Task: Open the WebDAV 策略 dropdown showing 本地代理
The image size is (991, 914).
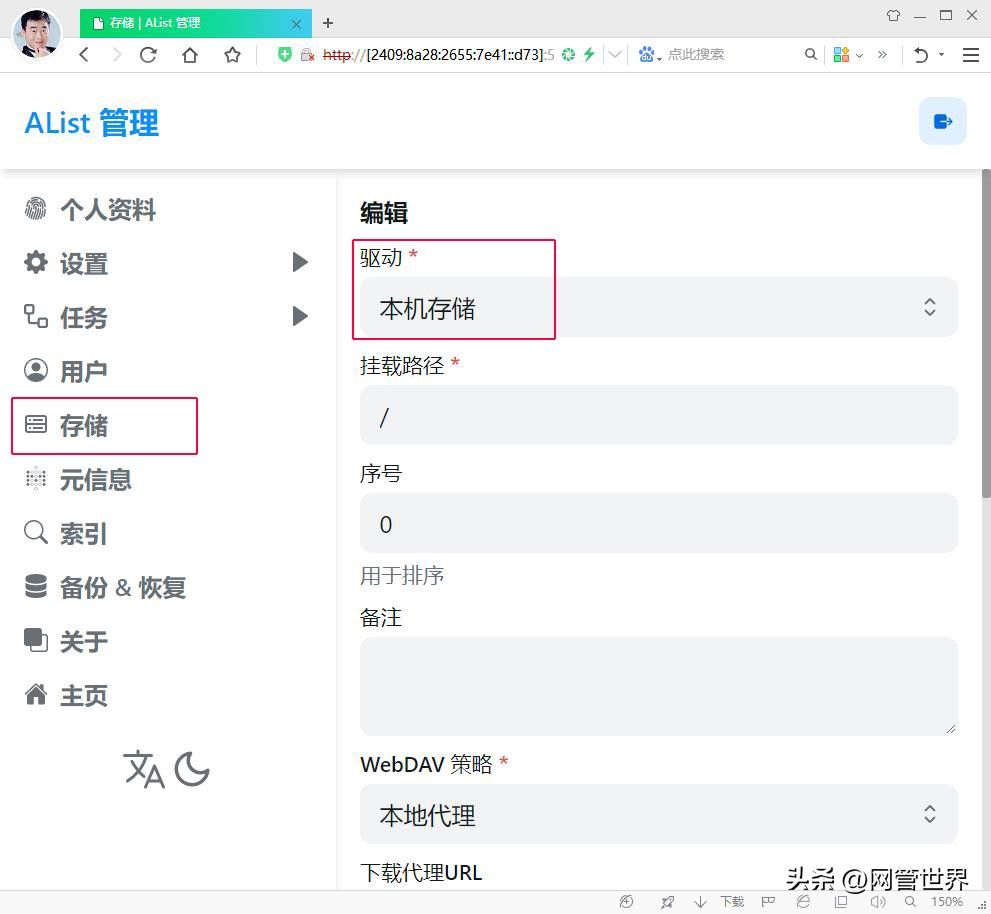Action: pyautogui.click(x=659, y=814)
